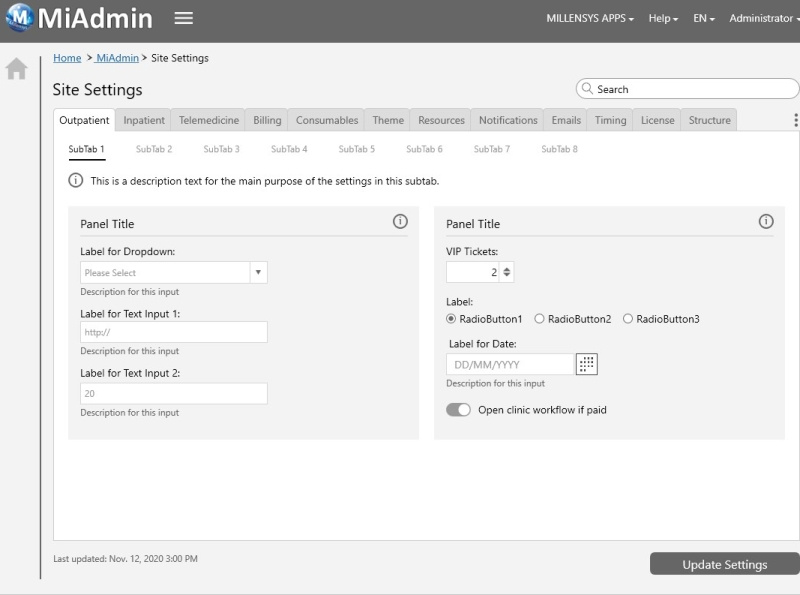Image resolution: width=800 pixels, height=595 pixels.
Task: Click the MiAdmin logo icon
Action: pyautogui.click(x=18, y=17)
